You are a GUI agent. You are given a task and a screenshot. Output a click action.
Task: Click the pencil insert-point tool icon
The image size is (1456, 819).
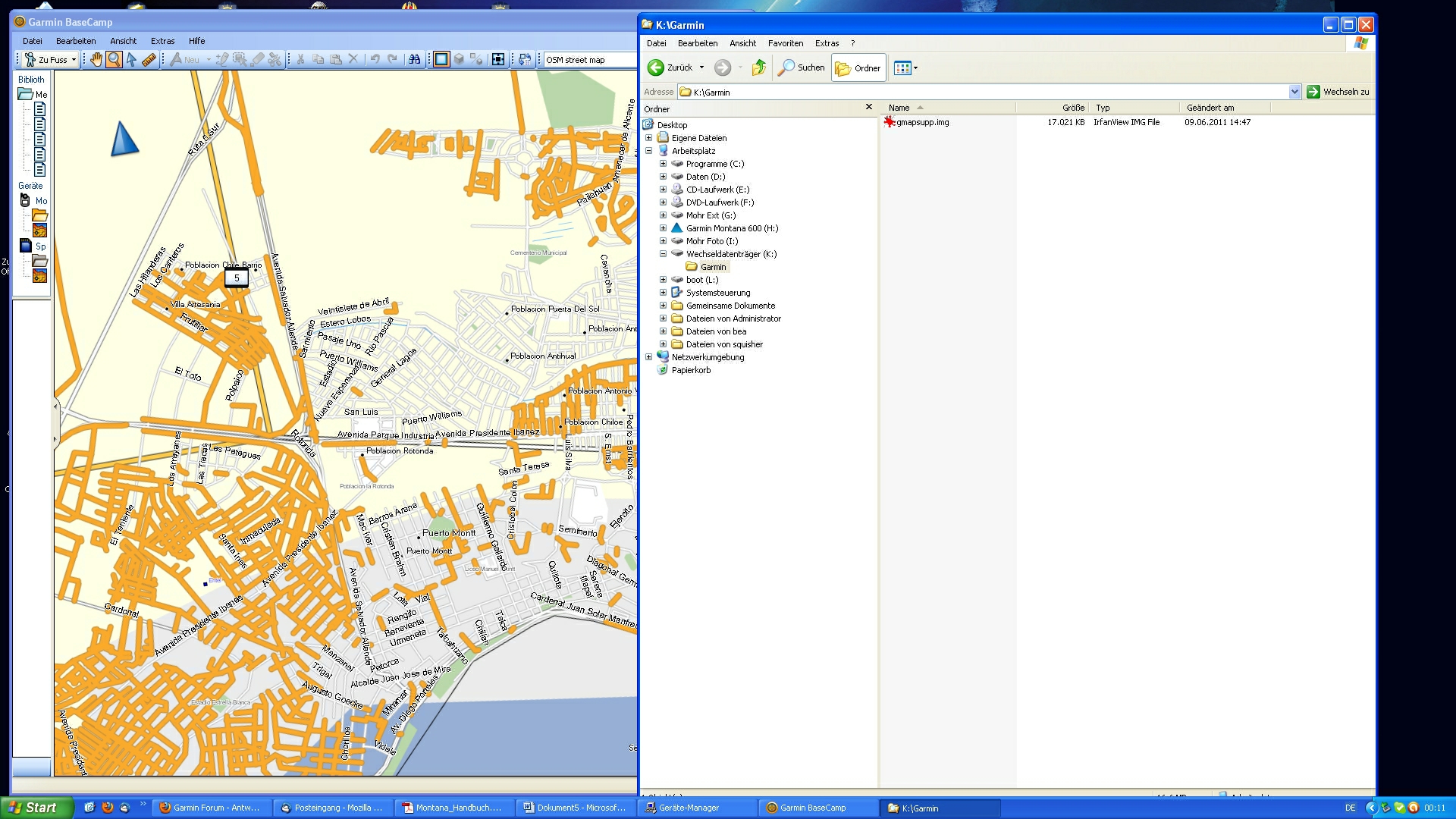222,60
